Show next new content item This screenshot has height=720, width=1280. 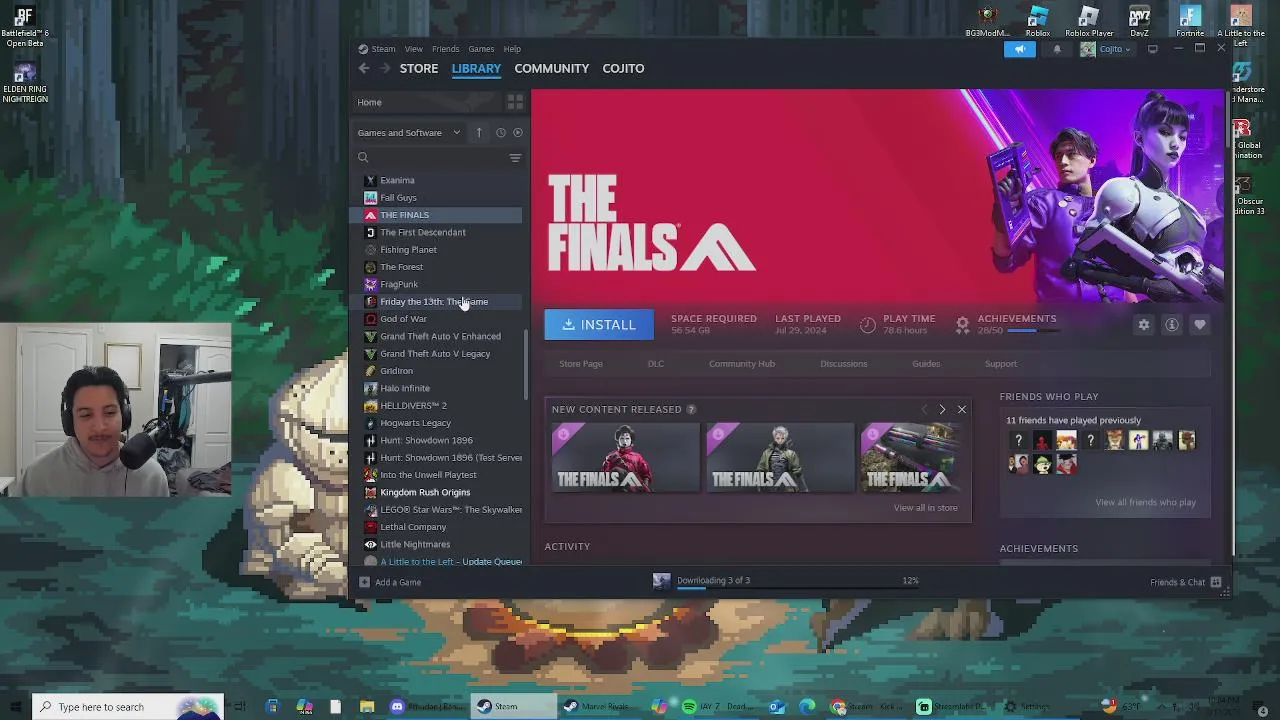942,409
